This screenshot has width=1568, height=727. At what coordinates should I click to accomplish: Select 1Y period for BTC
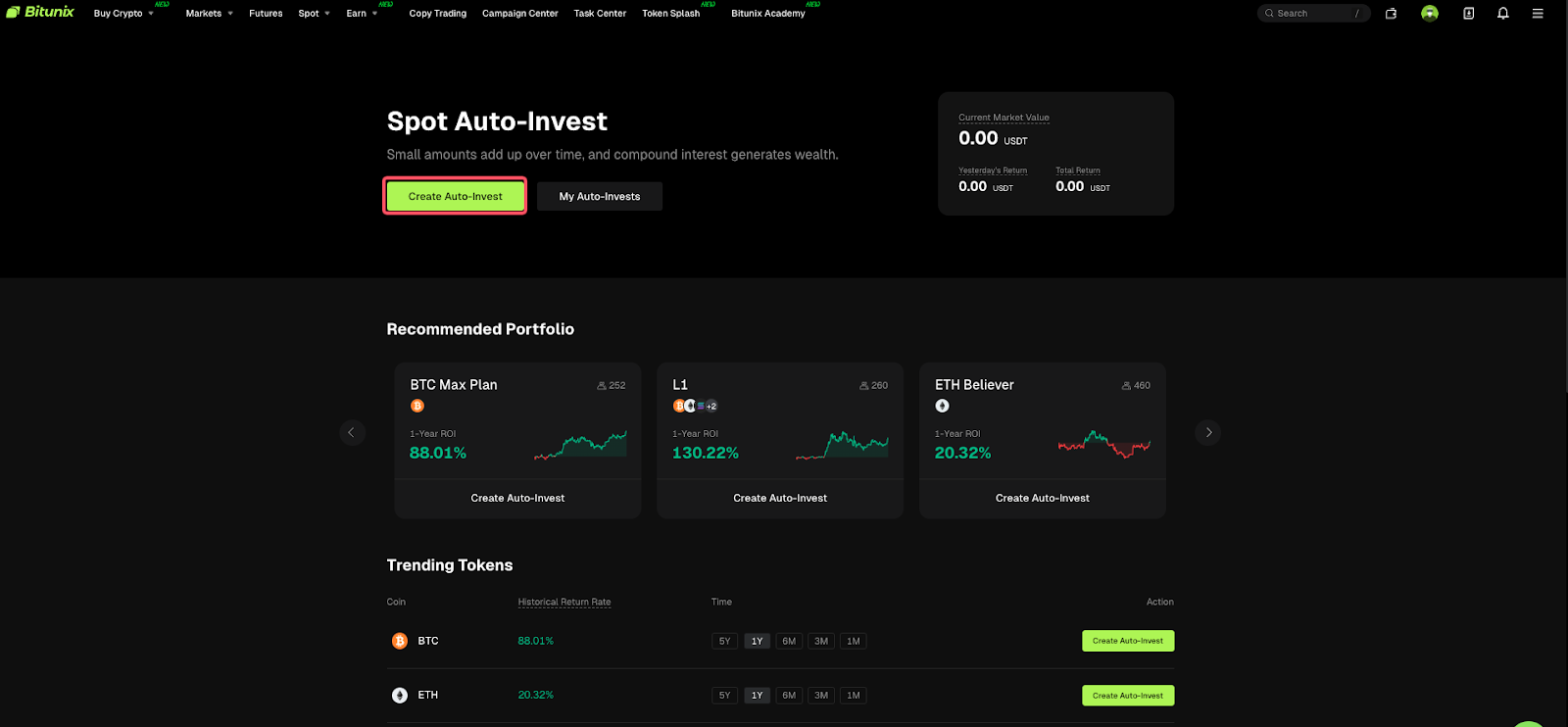(757, 641)
